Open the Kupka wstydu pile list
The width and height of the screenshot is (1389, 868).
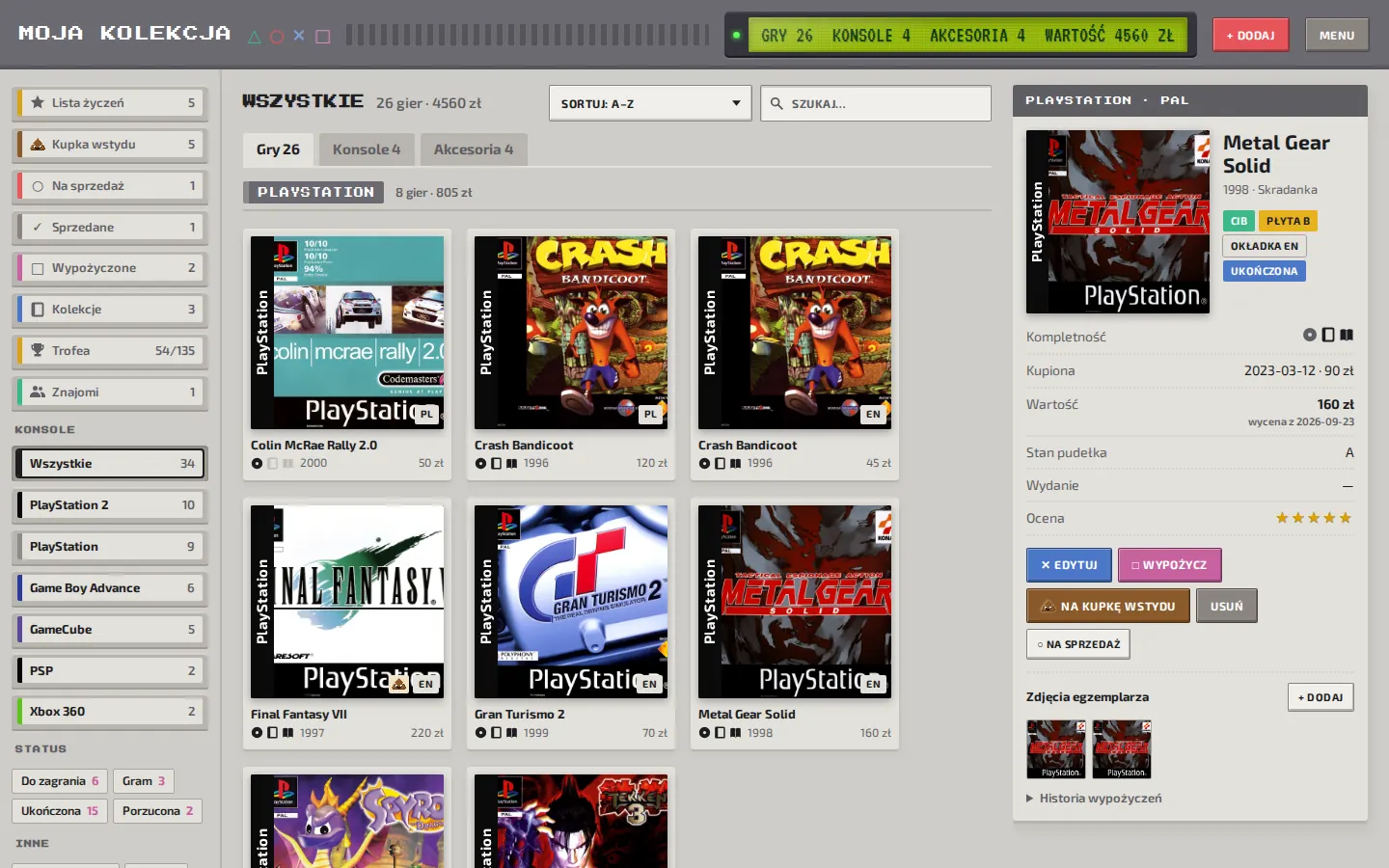point(110,145)
